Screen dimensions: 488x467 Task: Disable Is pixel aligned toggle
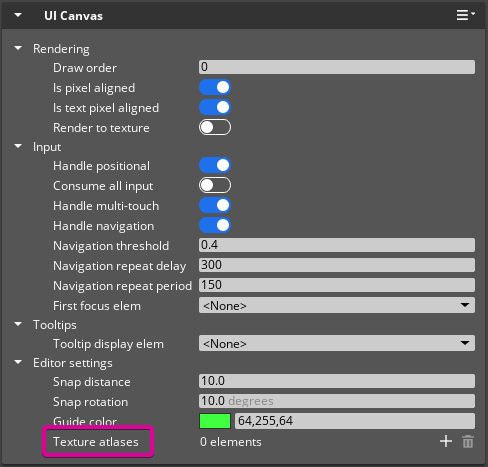click(x=215, y=87)
